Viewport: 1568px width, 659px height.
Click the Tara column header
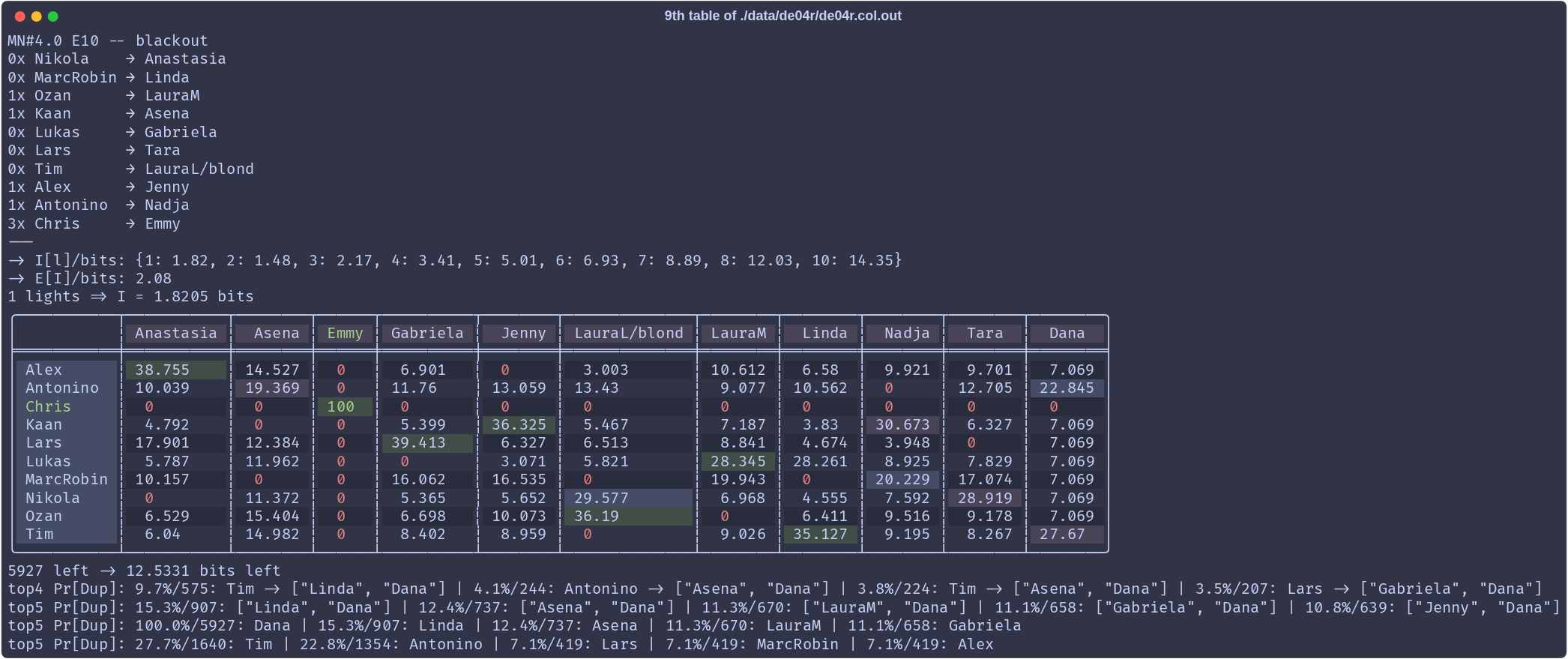tap(985, 333)
